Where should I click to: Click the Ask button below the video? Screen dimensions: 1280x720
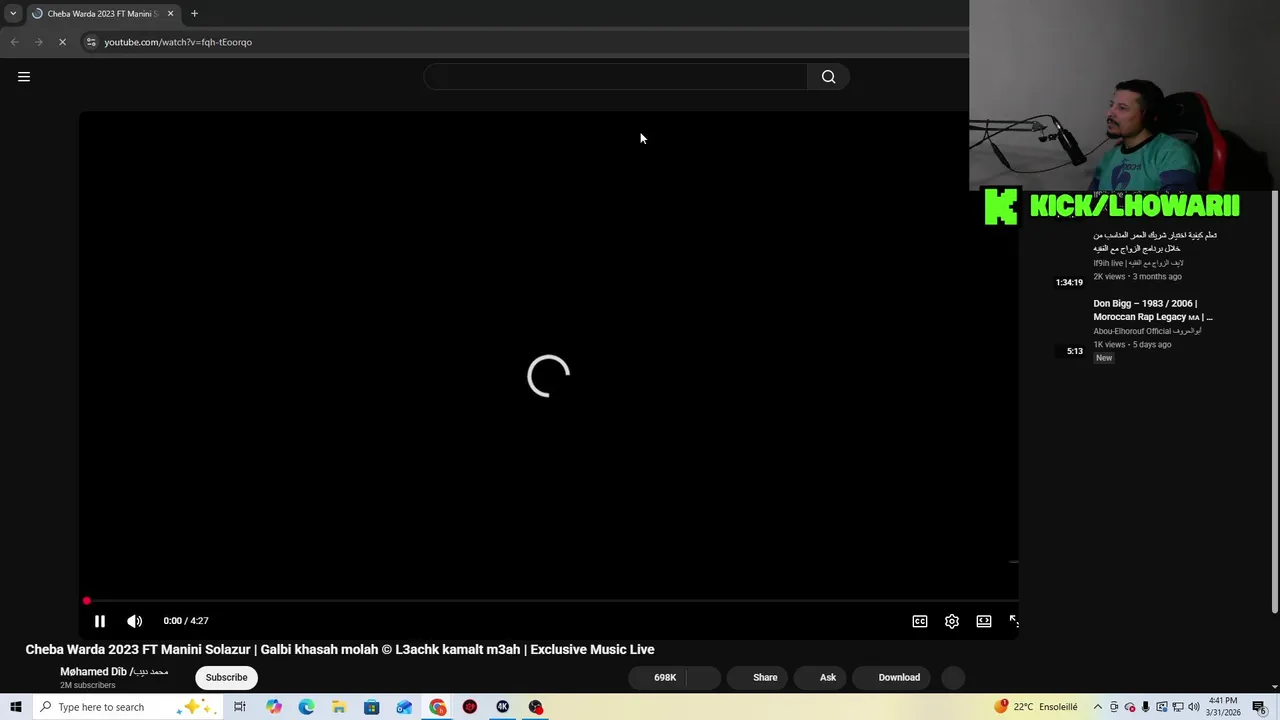coord(820,677)
